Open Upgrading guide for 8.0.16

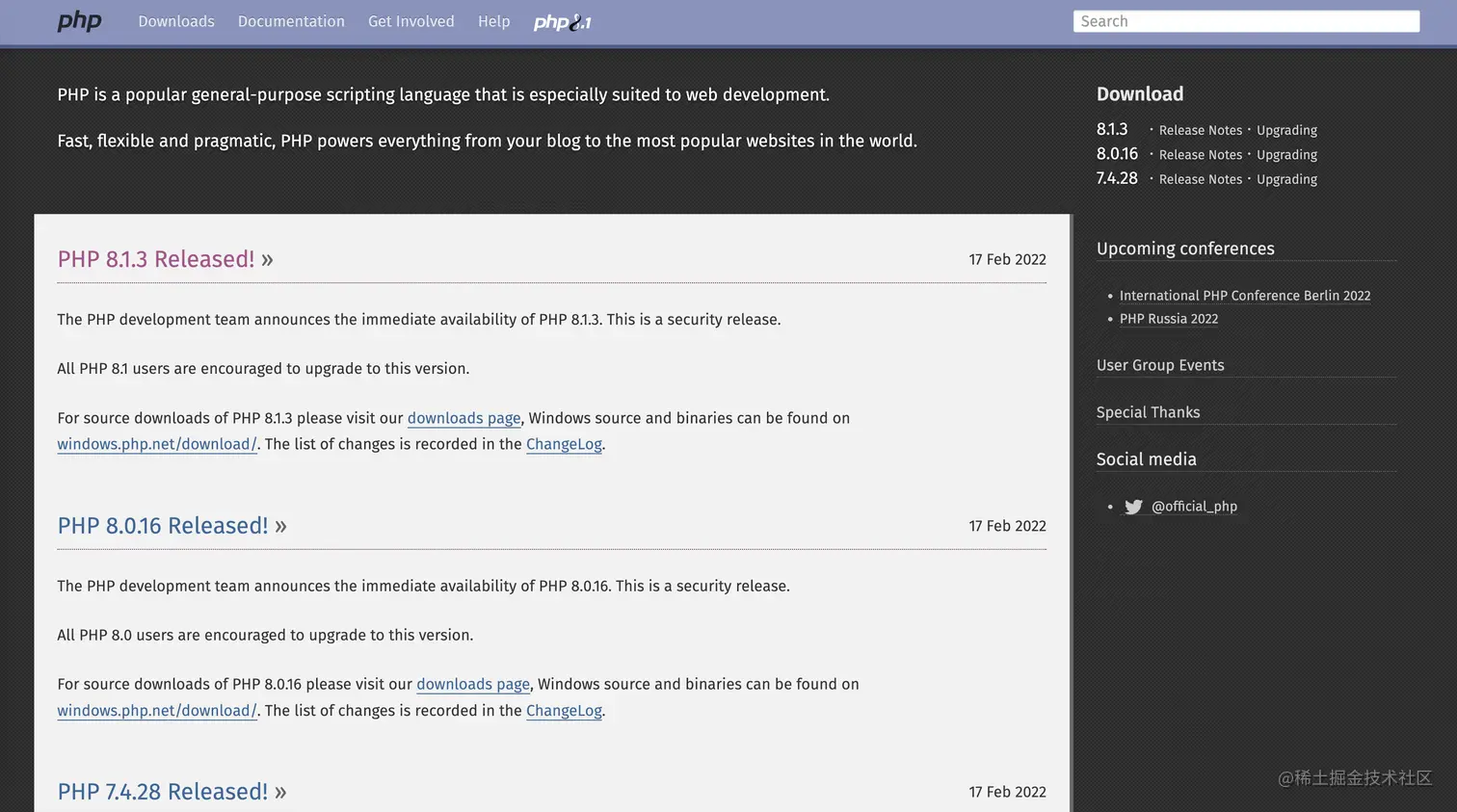click(1286, 154)
